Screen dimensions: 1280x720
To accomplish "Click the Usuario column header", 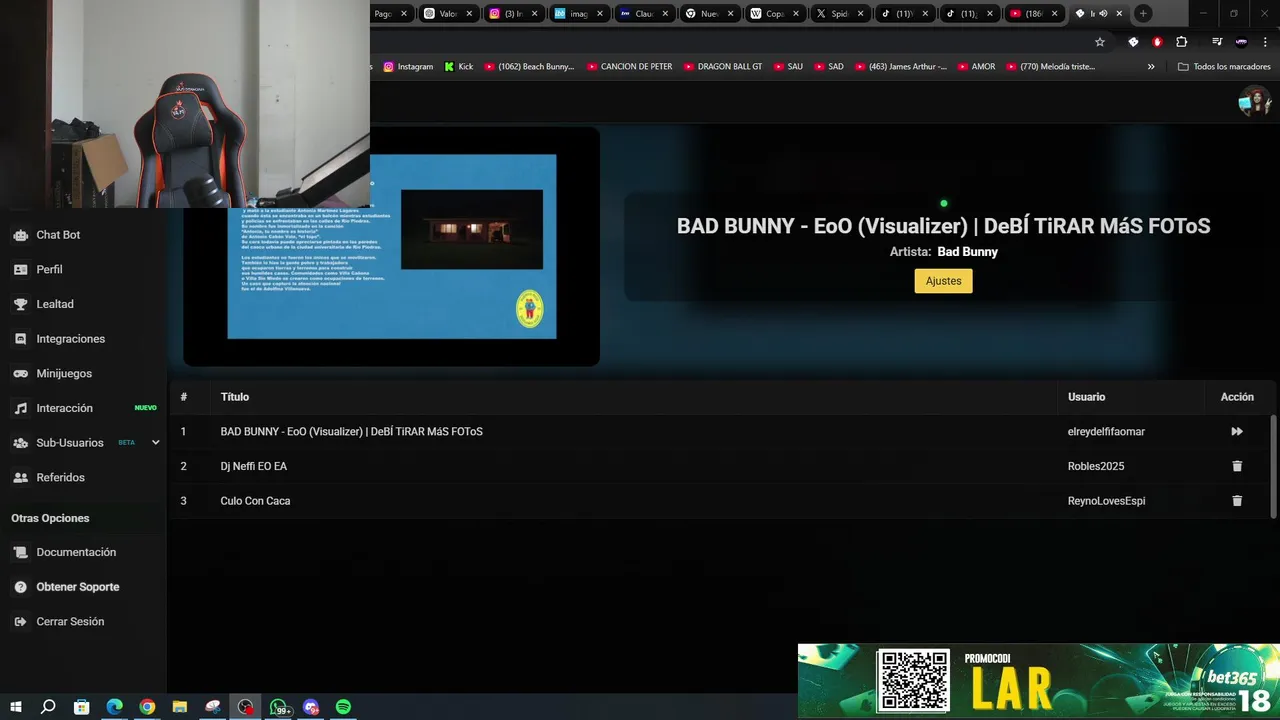I will pyautogui.click(x=1086, y=397).
